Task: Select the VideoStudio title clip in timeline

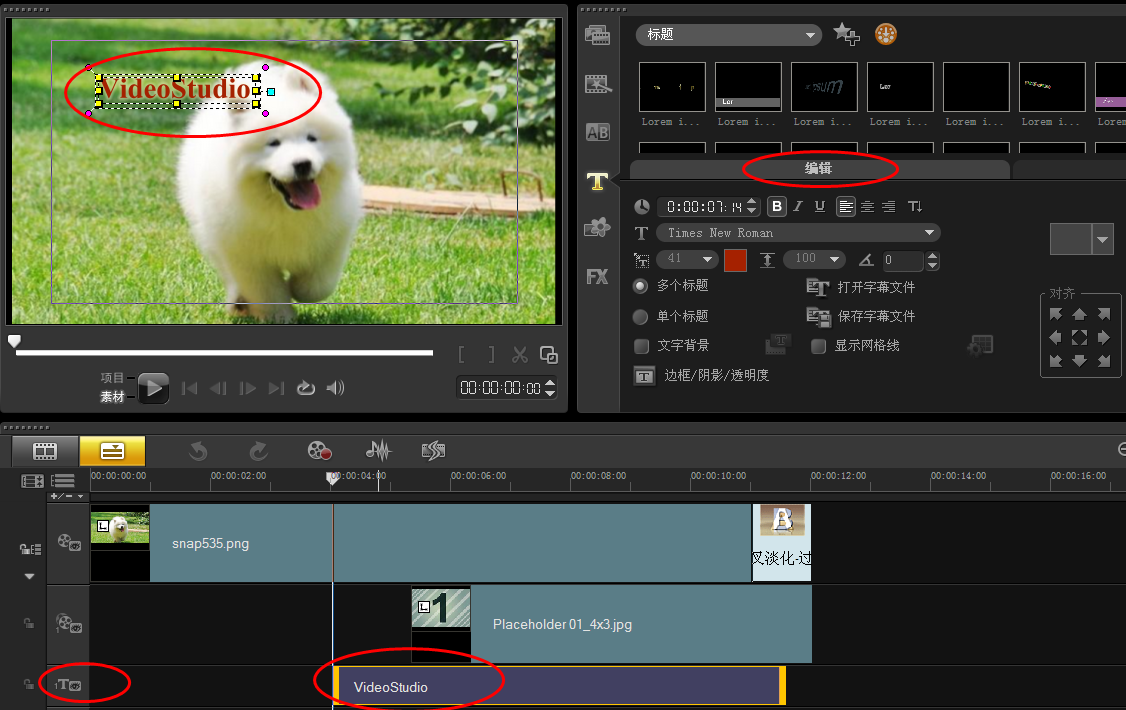Action: point(559,686)
